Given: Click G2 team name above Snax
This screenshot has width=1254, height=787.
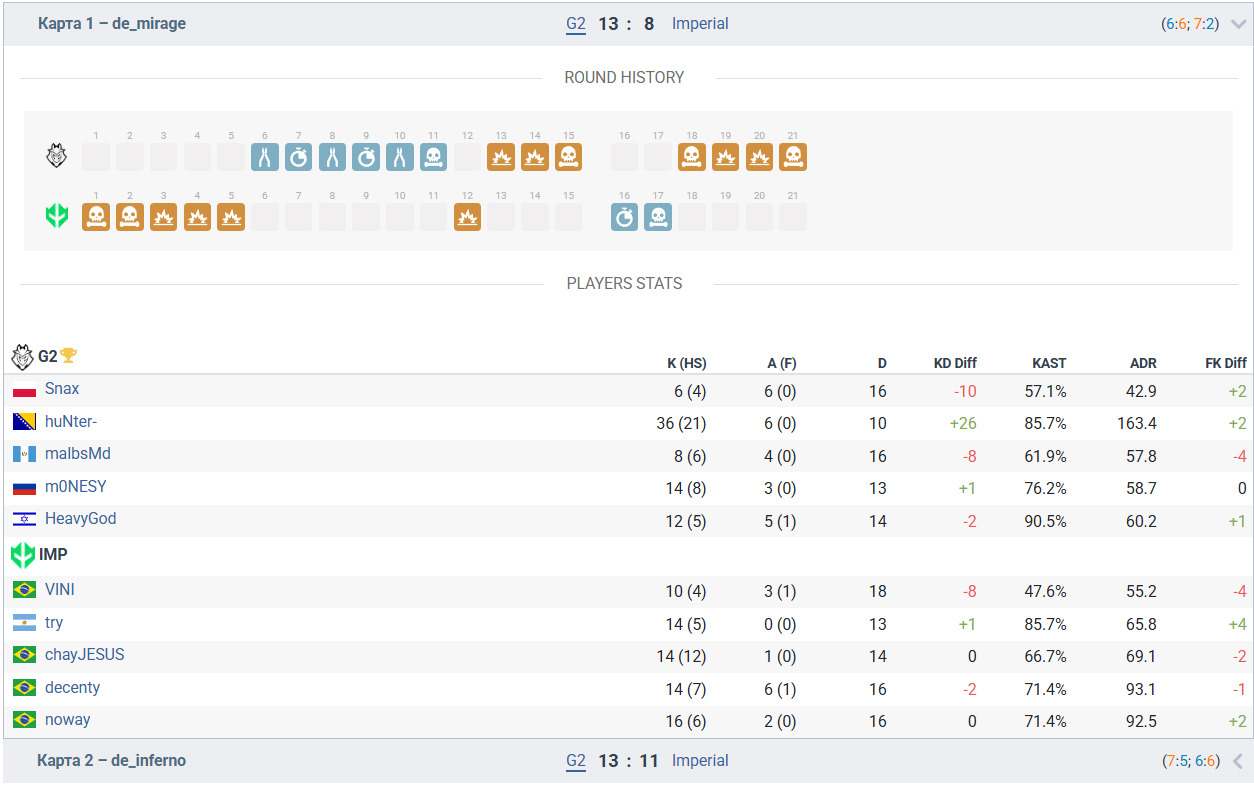Looking at the screenshot, I should click(x=48, y=356).
